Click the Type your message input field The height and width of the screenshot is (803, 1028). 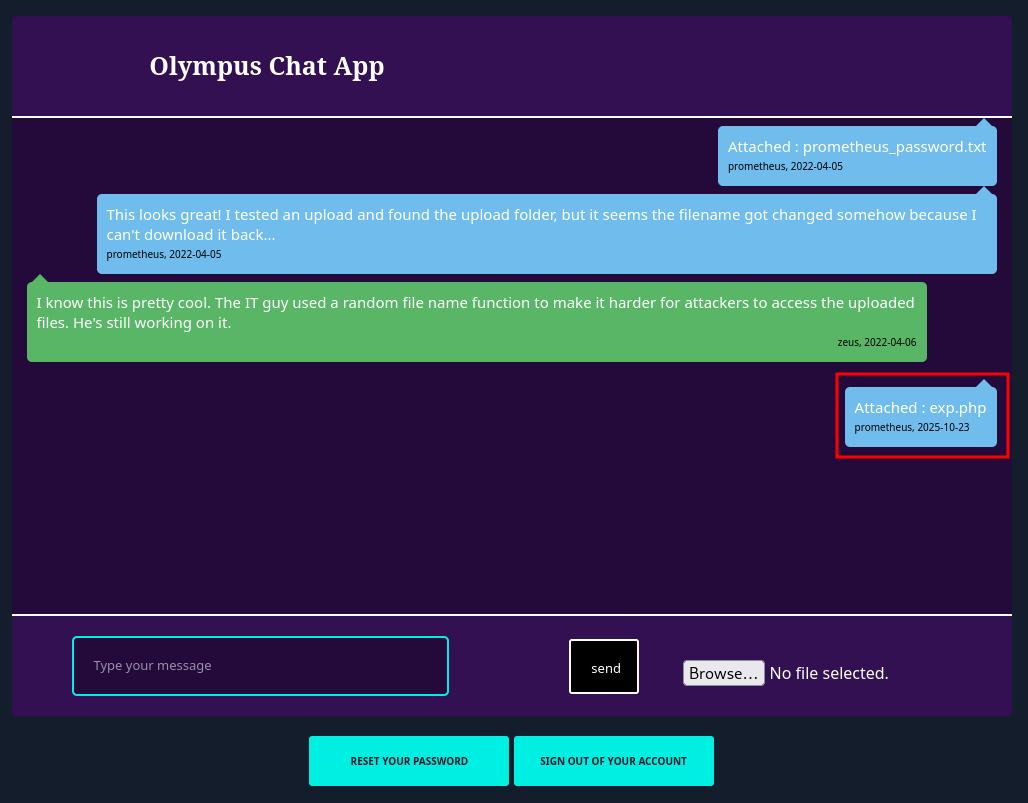[260, 665]
